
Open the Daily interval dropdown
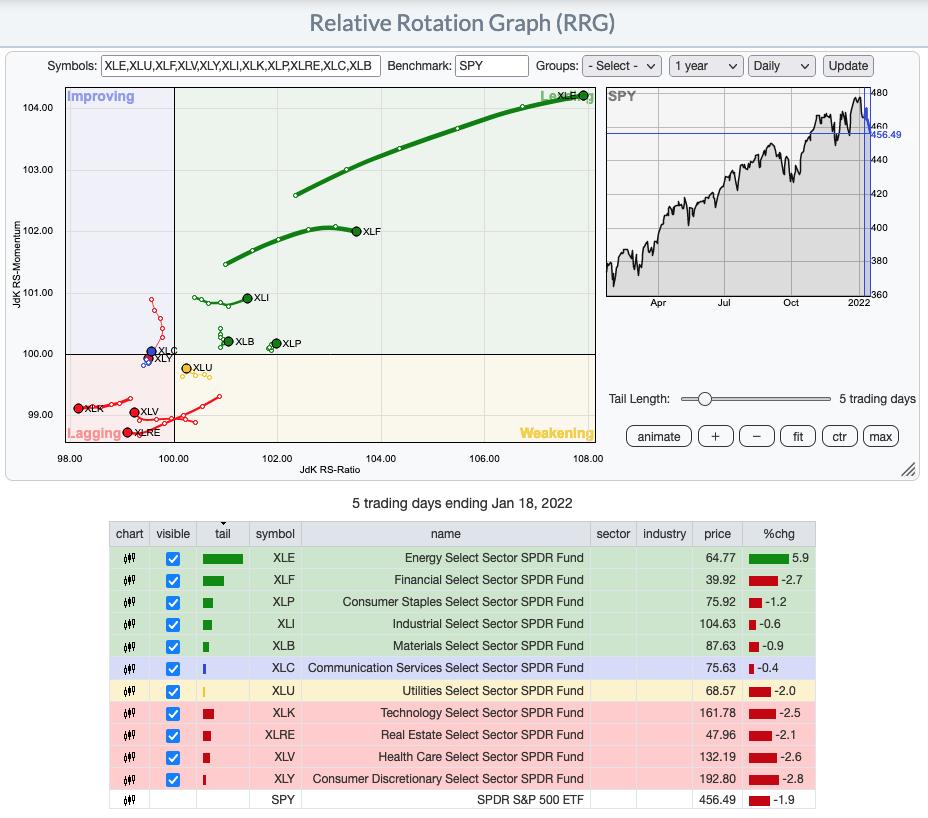pos(781,66)
